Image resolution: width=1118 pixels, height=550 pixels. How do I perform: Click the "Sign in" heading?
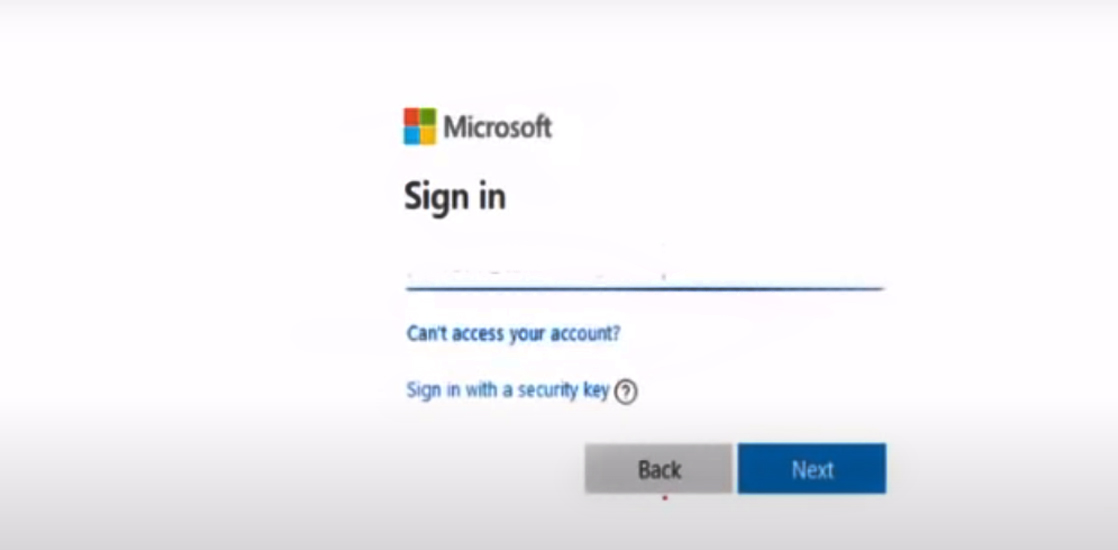click(x=455, y=198)
